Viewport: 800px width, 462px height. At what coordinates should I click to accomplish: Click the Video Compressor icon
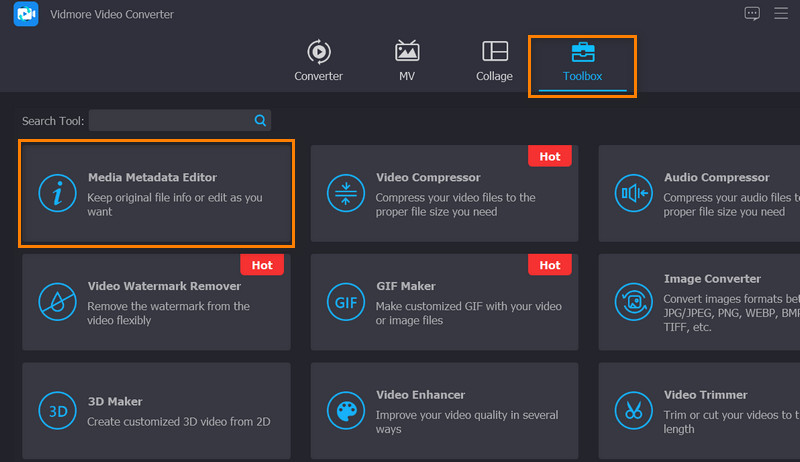pyautogui.click(x=344, y=193)
